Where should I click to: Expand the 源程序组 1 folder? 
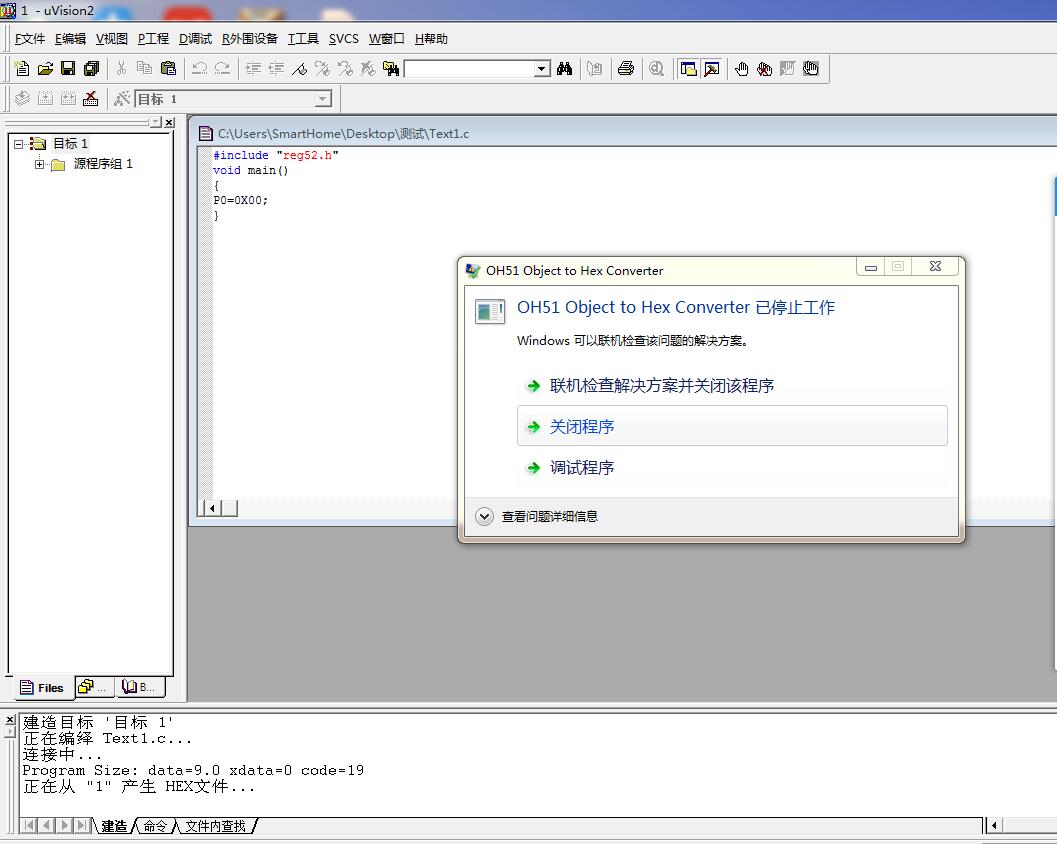point(39,164)
